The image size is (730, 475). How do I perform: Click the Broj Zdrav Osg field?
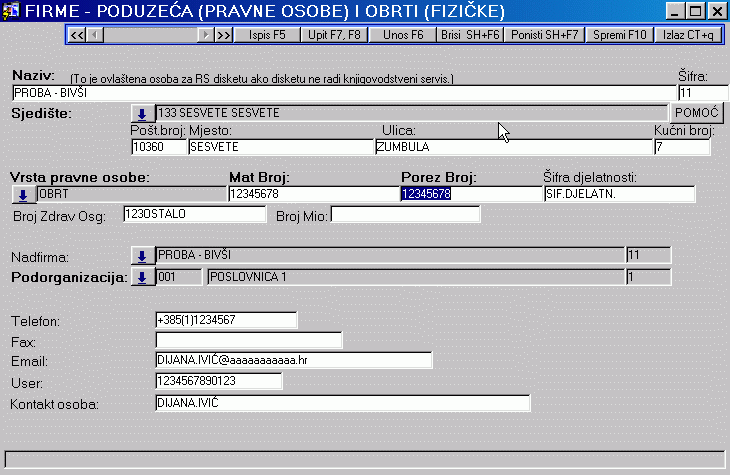[195, 214]
